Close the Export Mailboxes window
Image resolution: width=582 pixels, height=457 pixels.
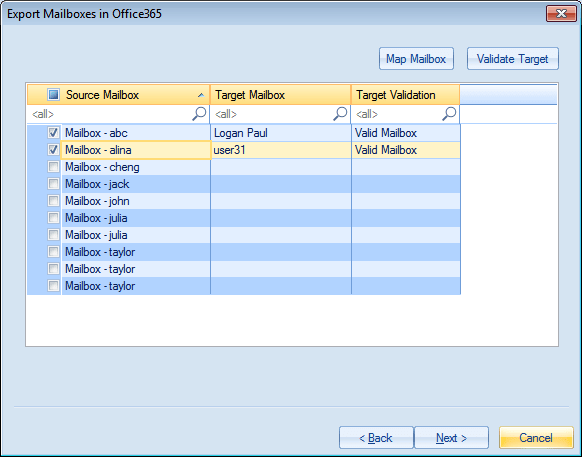561,14
